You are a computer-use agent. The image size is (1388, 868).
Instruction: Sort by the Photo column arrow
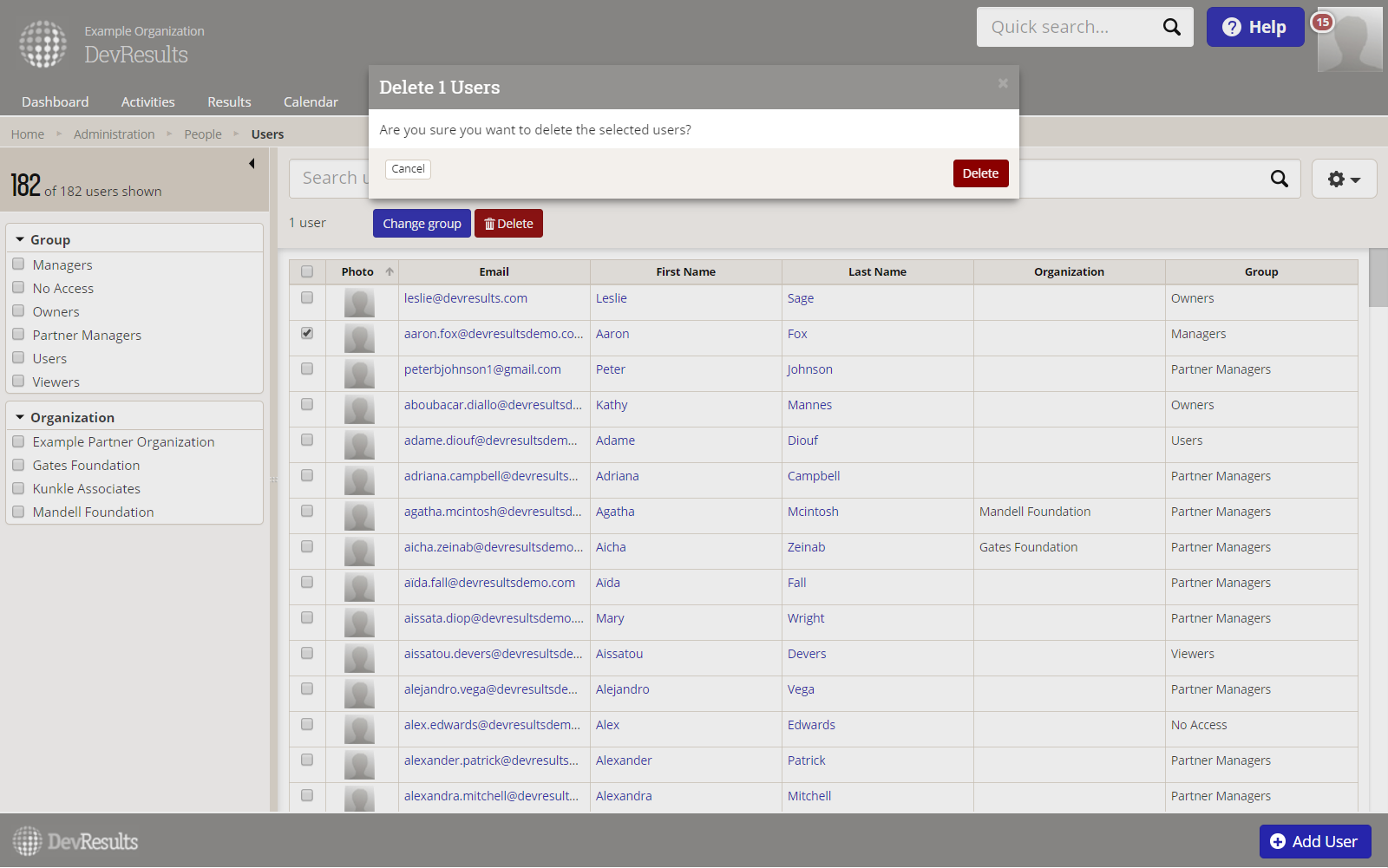point(390,271)
